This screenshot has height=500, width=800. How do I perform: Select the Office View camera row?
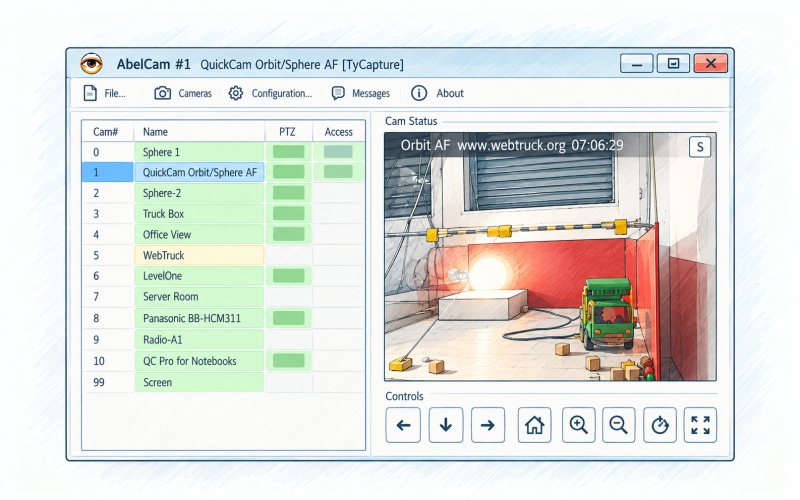[223, 235]
